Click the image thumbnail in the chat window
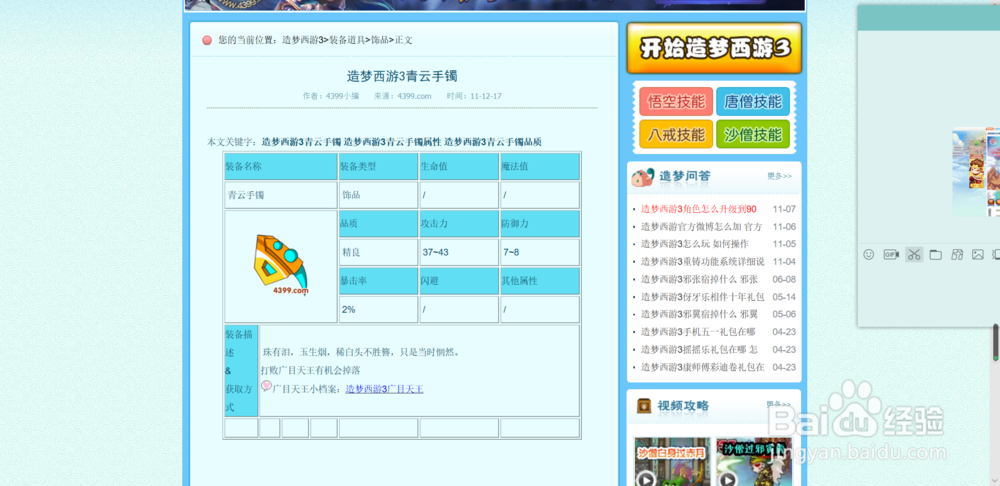 click(976, 171)
